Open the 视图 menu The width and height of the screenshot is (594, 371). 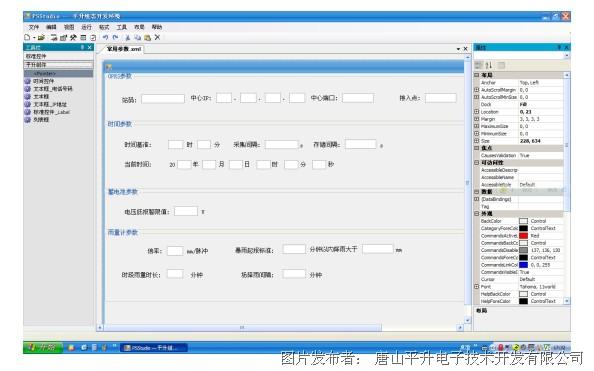(69, 27)
